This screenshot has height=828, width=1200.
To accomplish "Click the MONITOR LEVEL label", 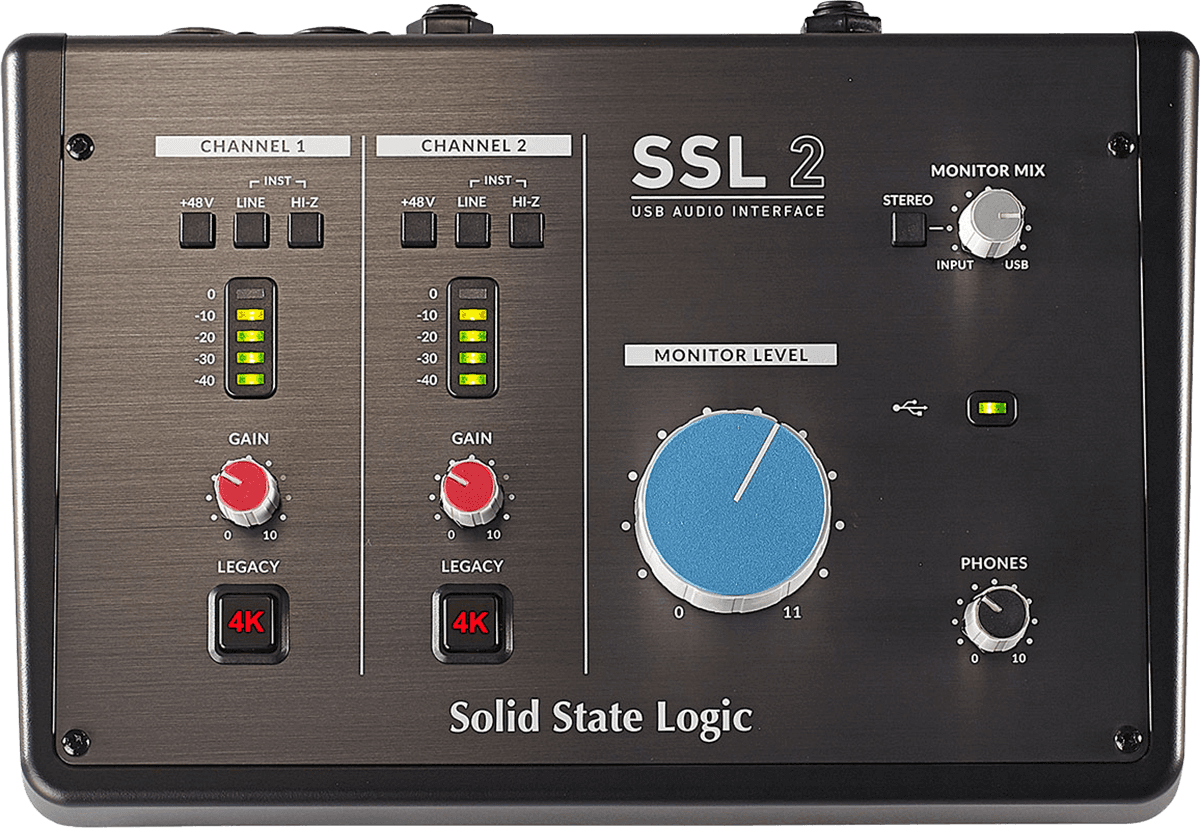I will click(730, 355).
